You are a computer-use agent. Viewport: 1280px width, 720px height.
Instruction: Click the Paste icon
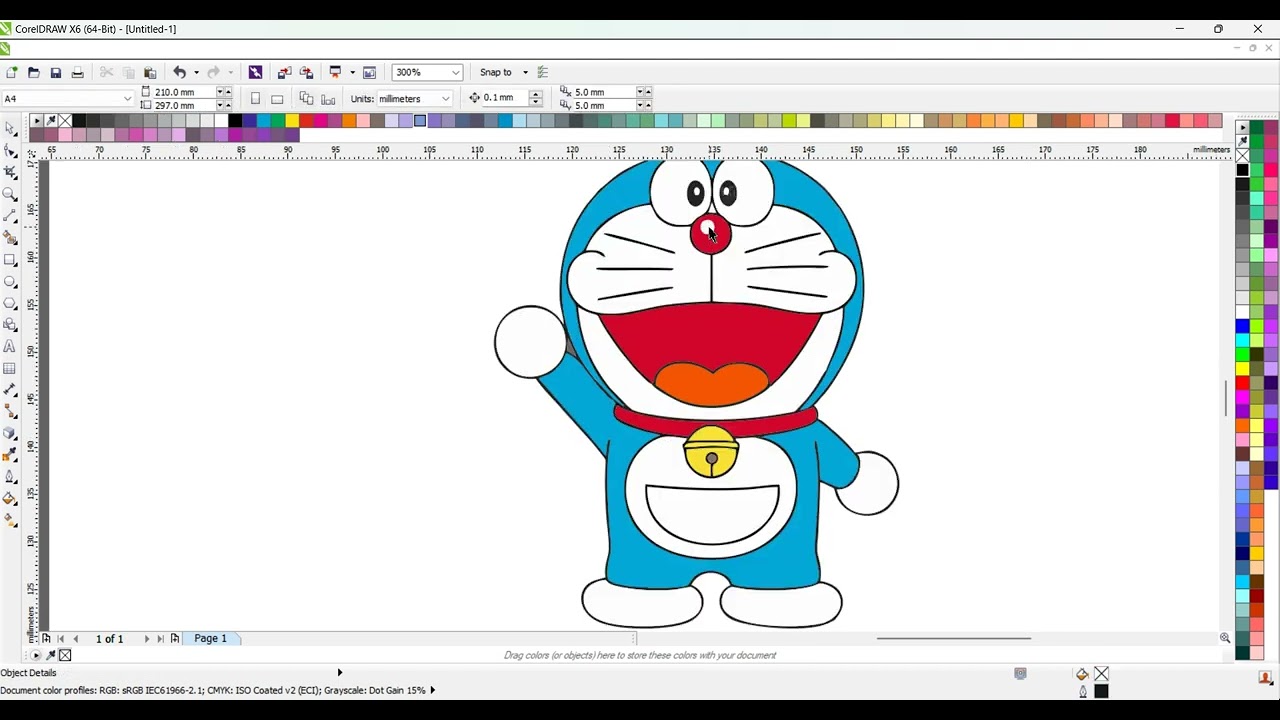click(x=150, y=72)
